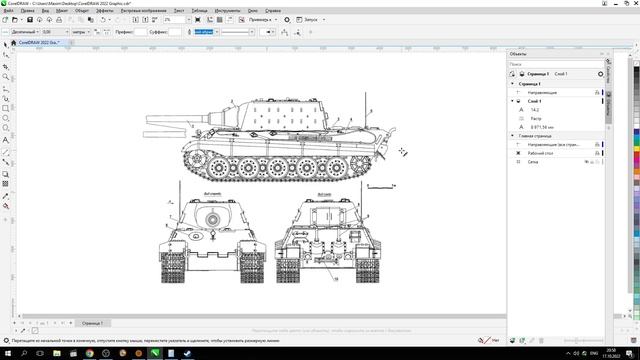Open the dimension style dropdown
Viewport: 640px width, 360px height.
pyautogui.click(x=38, y=32)
